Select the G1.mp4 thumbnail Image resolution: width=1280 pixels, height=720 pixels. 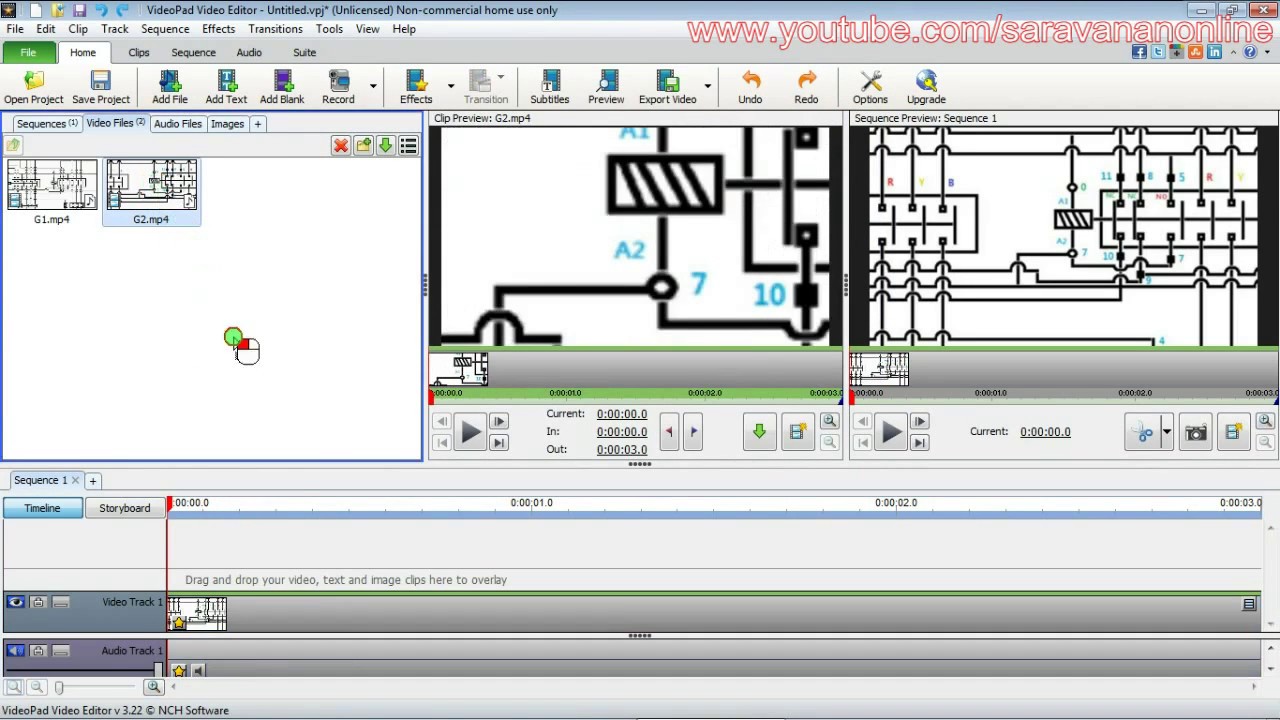52,192
